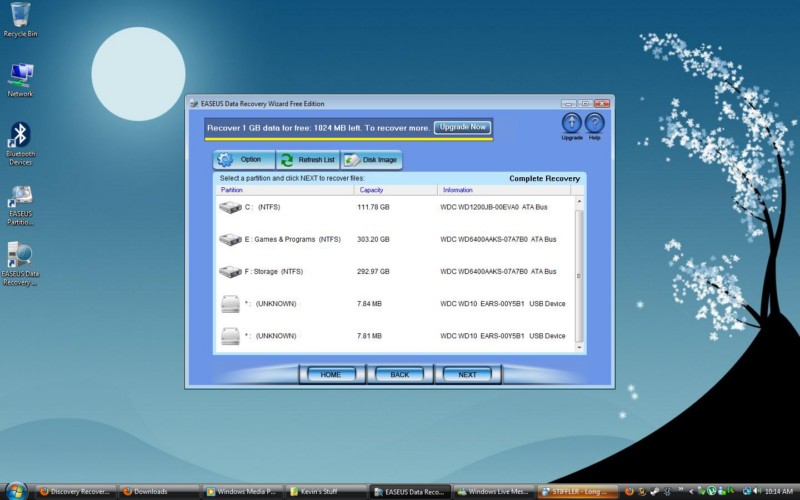Click the Refresh List button

click(308, 160)
